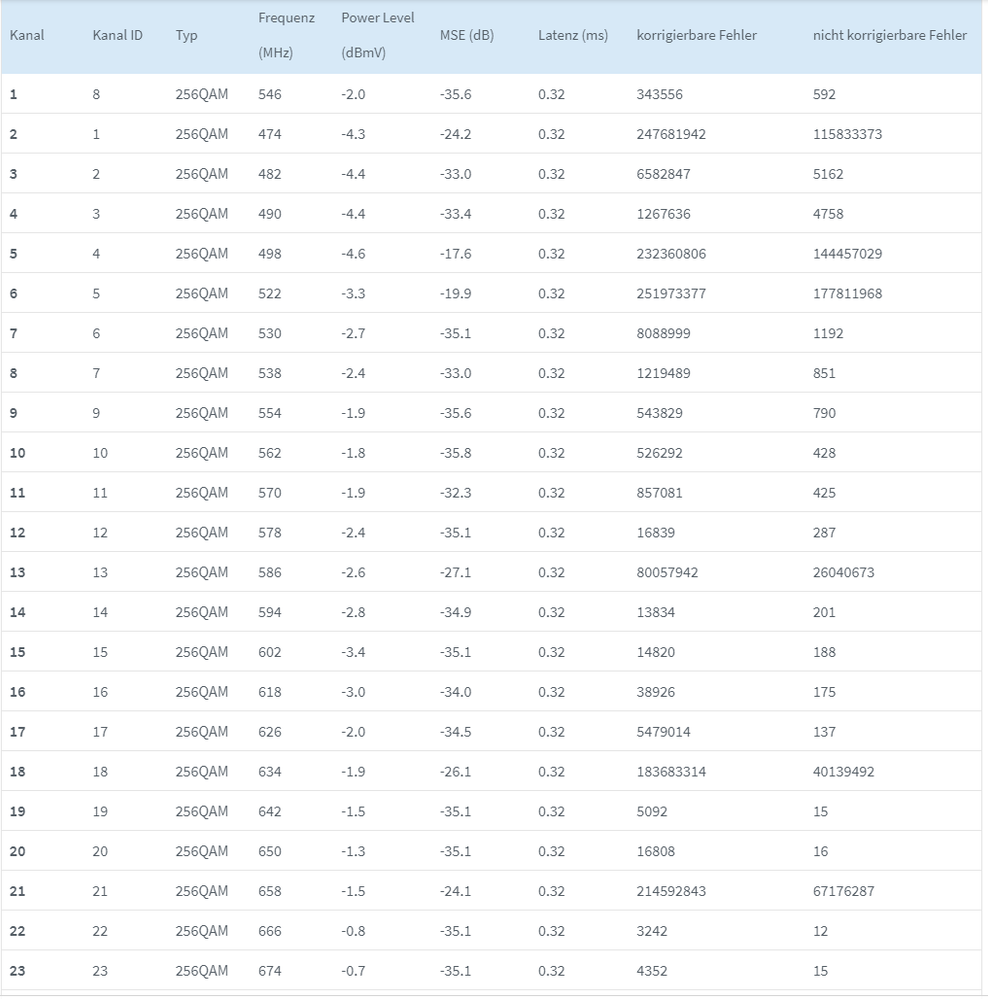Click the MSE value -17.6
Image resolution: width=988 pixels, height=999 pixels.
[455, 254]
